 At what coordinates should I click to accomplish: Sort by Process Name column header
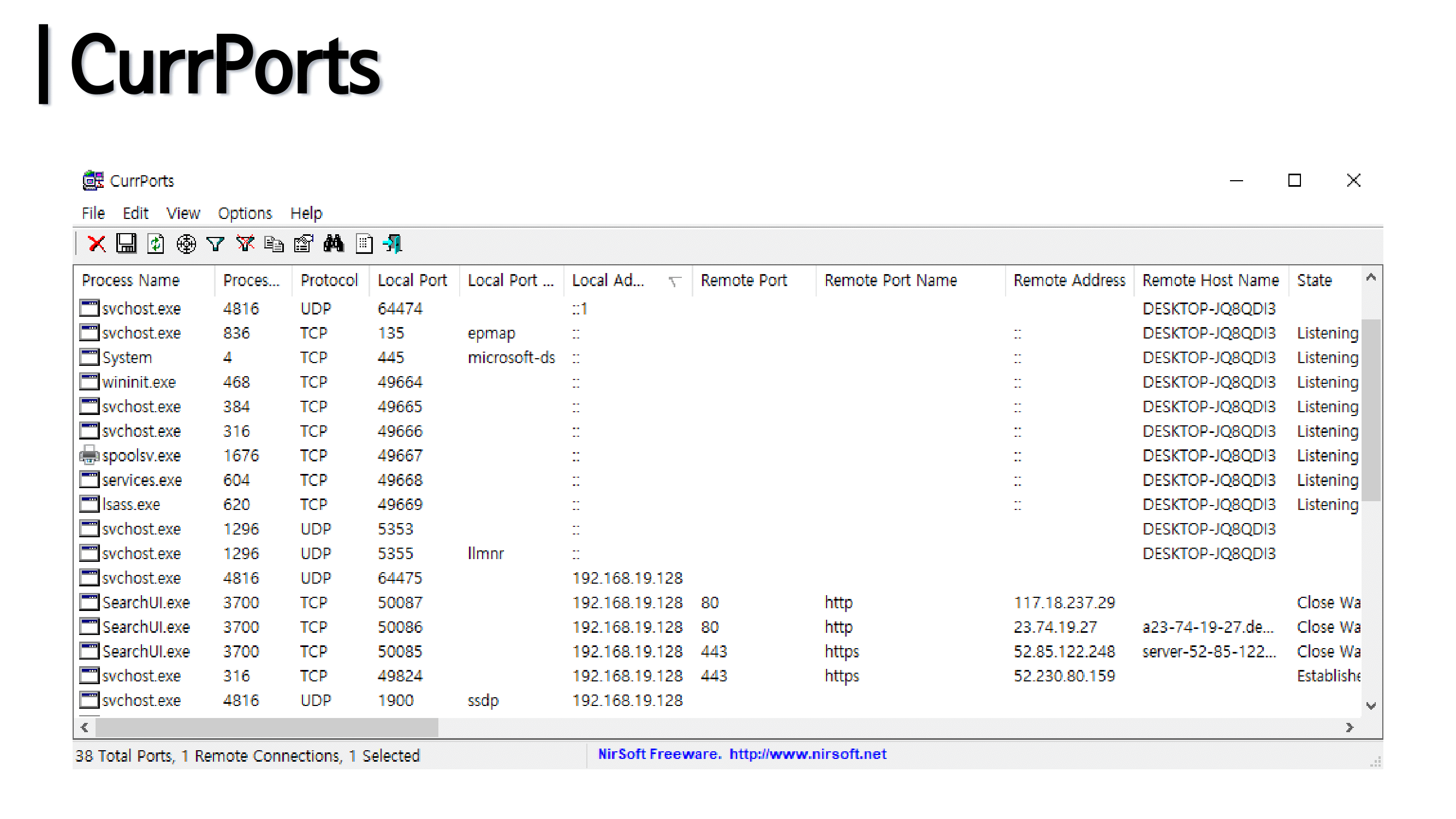point(144,280)
